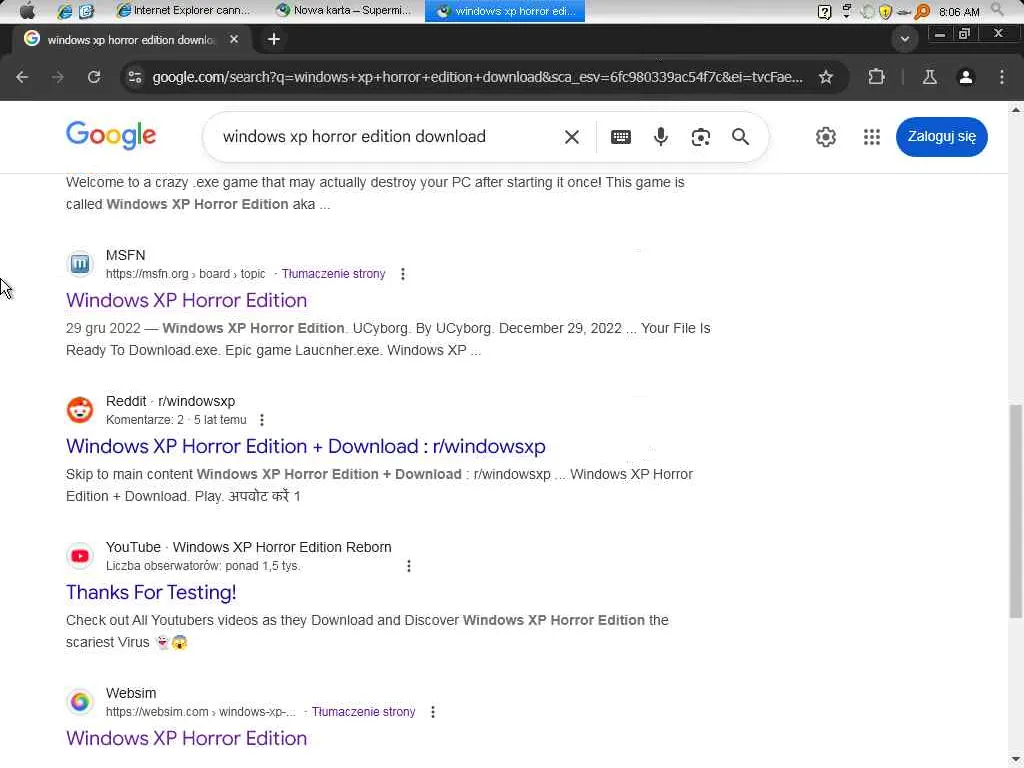Click the address bar URL

click(x=477, y=77)
